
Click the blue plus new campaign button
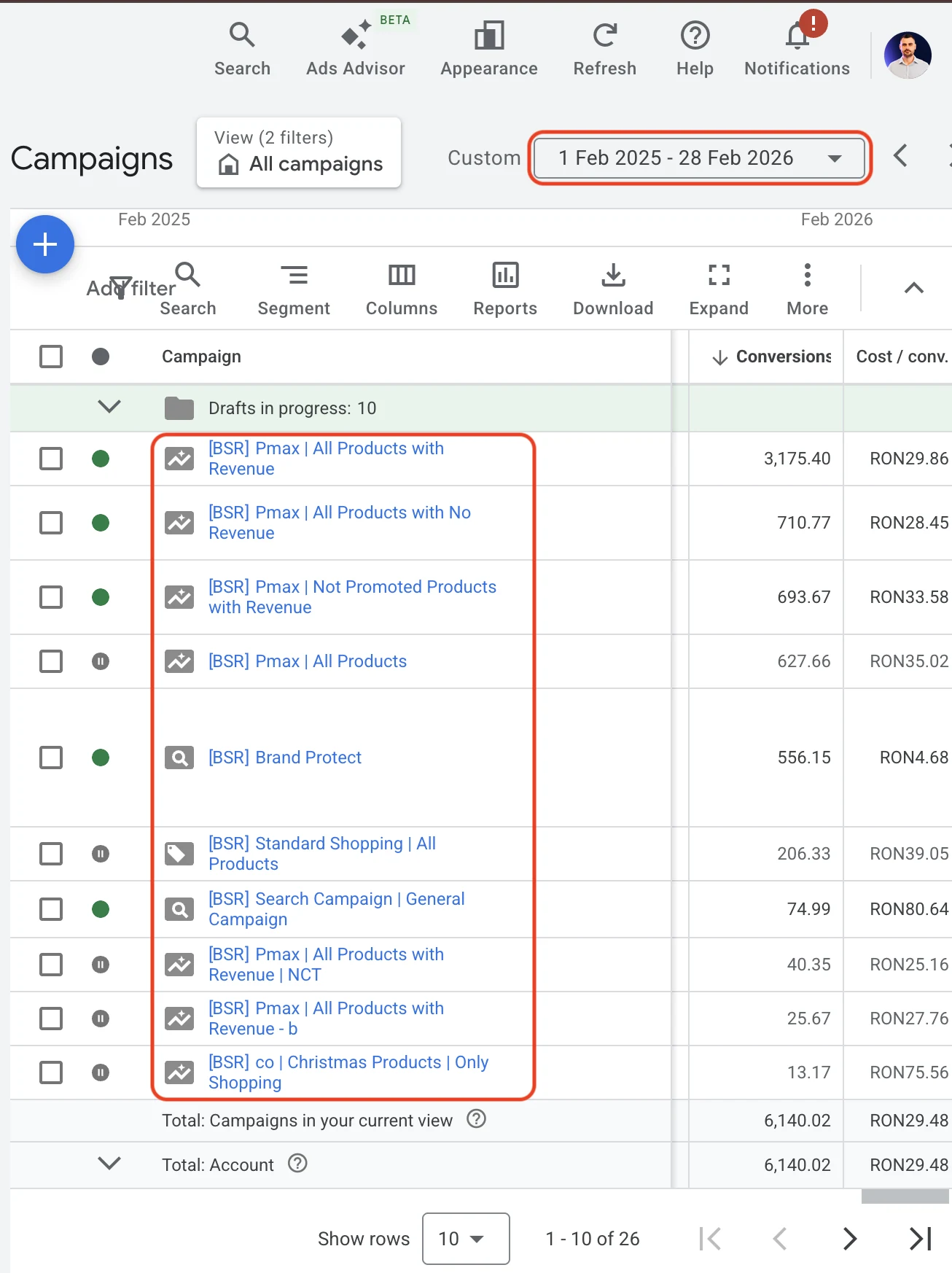[x=45, y=244]
